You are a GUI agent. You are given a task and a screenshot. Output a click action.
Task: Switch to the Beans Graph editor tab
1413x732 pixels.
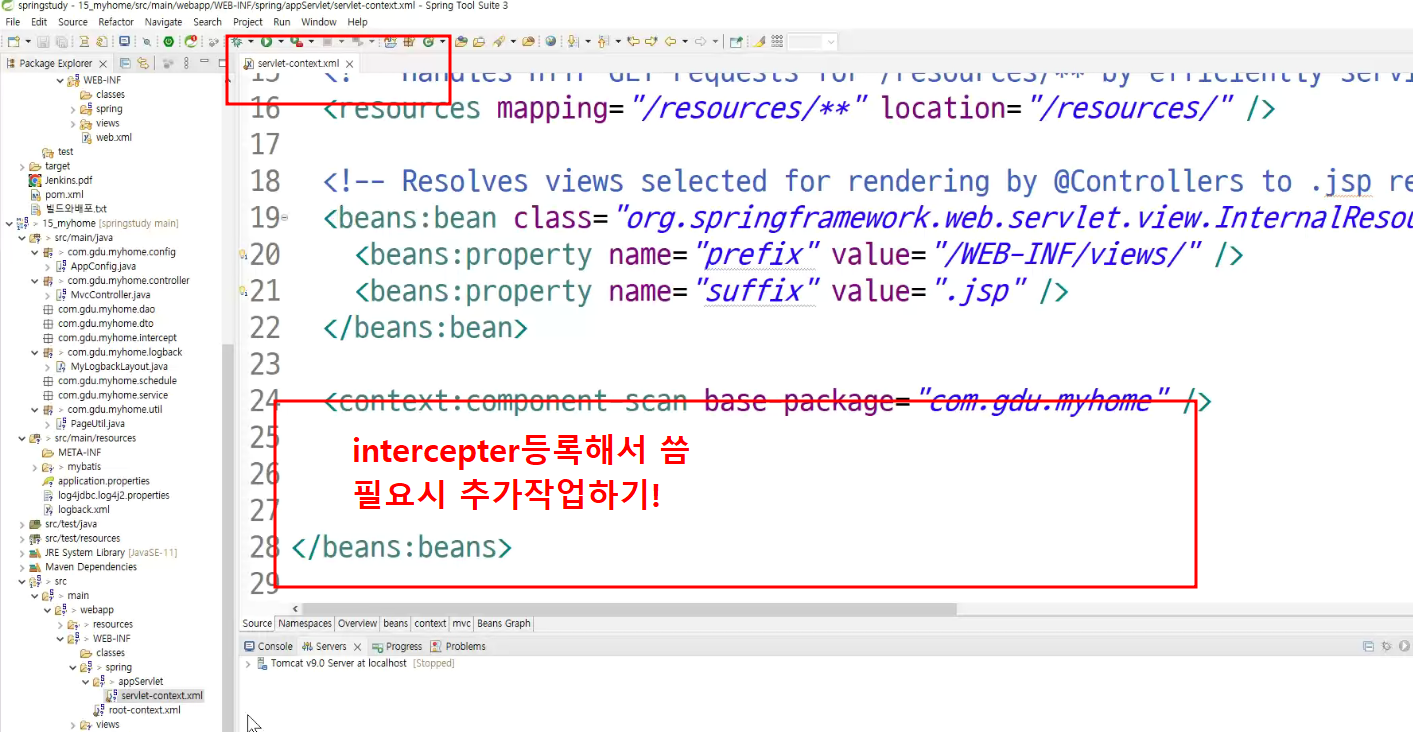click(x=504, y=623)
